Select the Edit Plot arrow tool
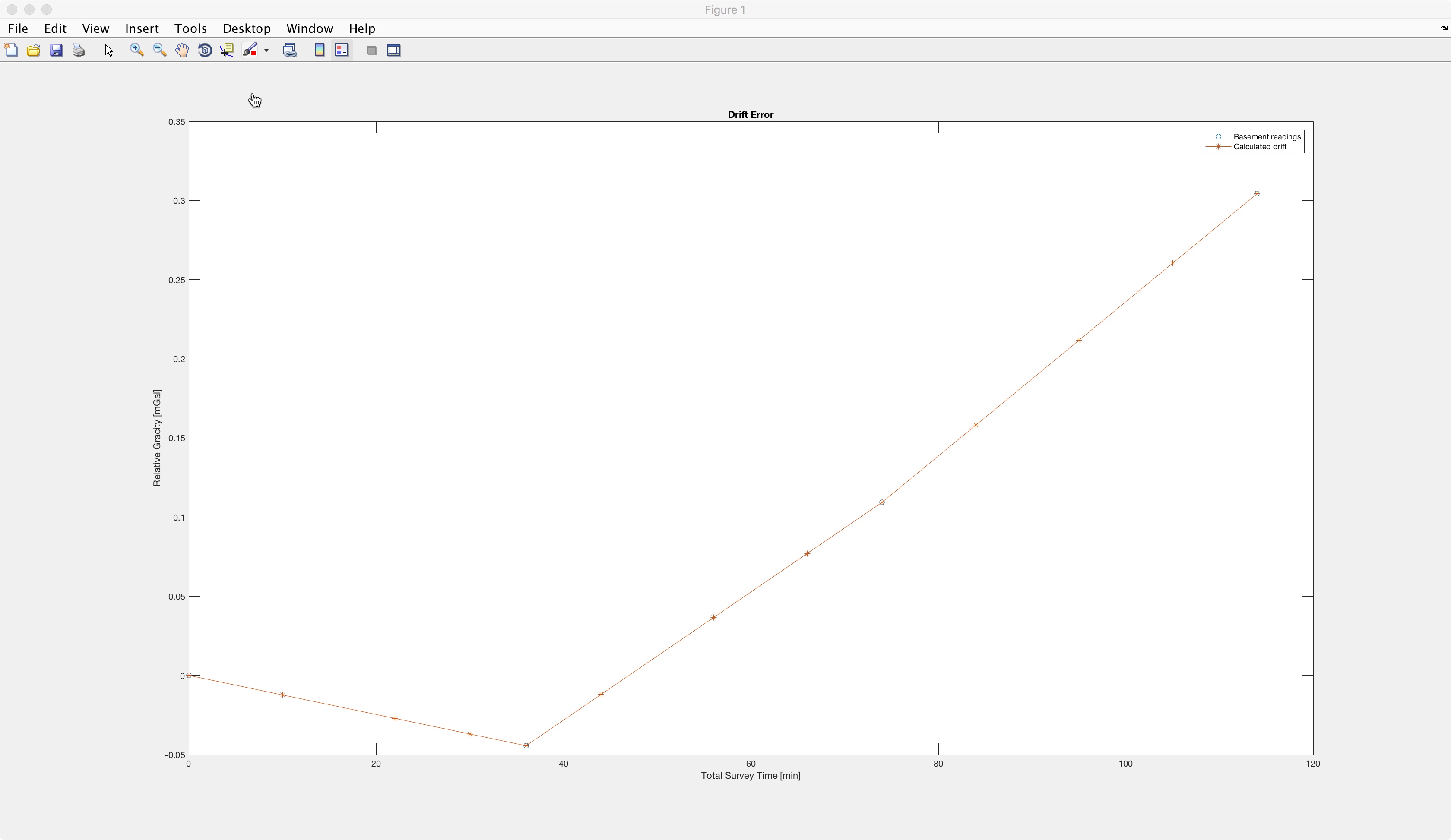The width and height of the screenshot is (1451, 840). pos(109,51)
